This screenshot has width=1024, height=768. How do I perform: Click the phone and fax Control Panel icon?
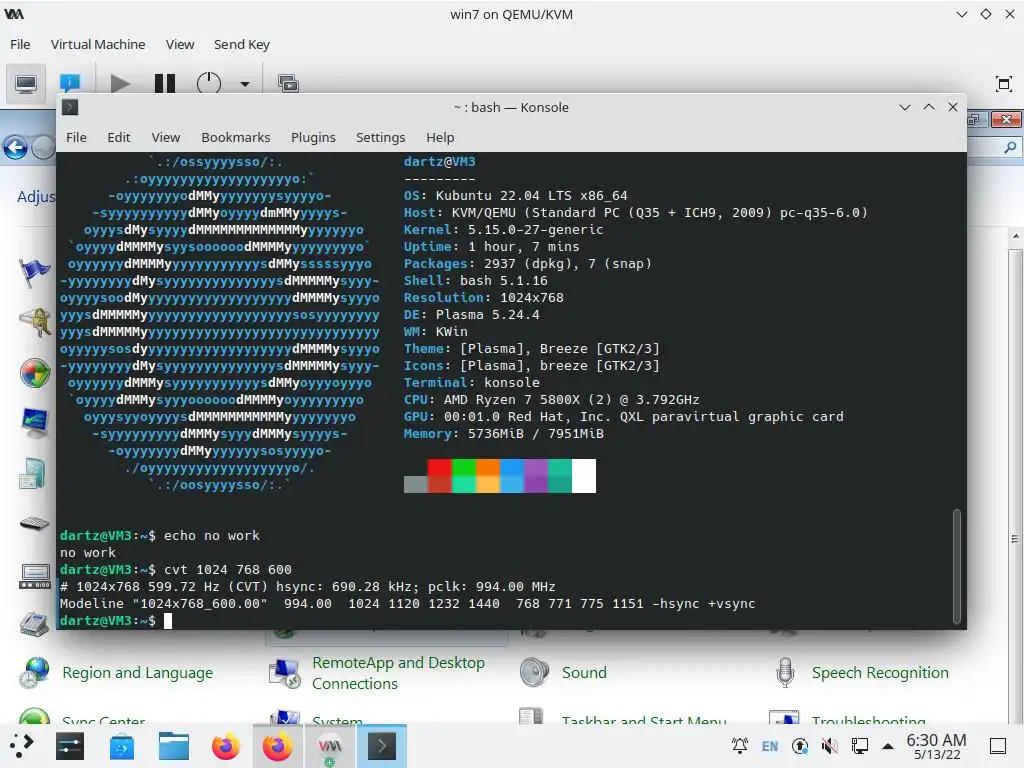click(34, 625)
